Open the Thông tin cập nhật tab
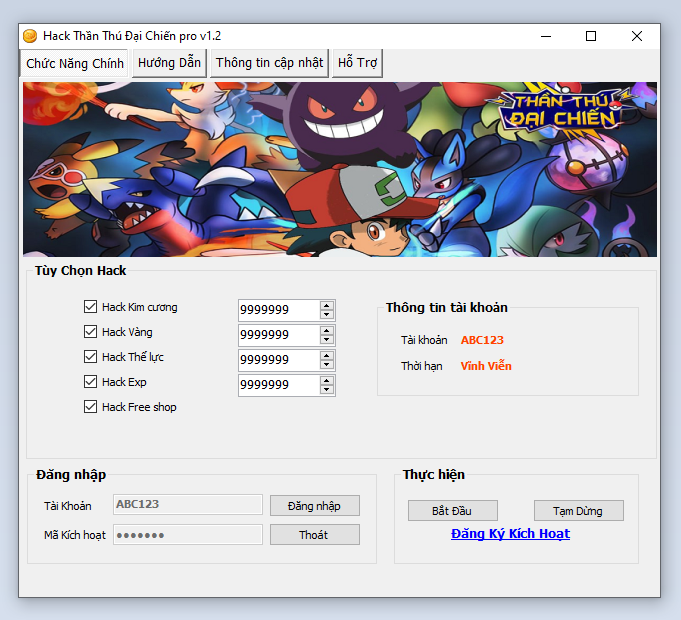681x620 pixels. point(269,63)
